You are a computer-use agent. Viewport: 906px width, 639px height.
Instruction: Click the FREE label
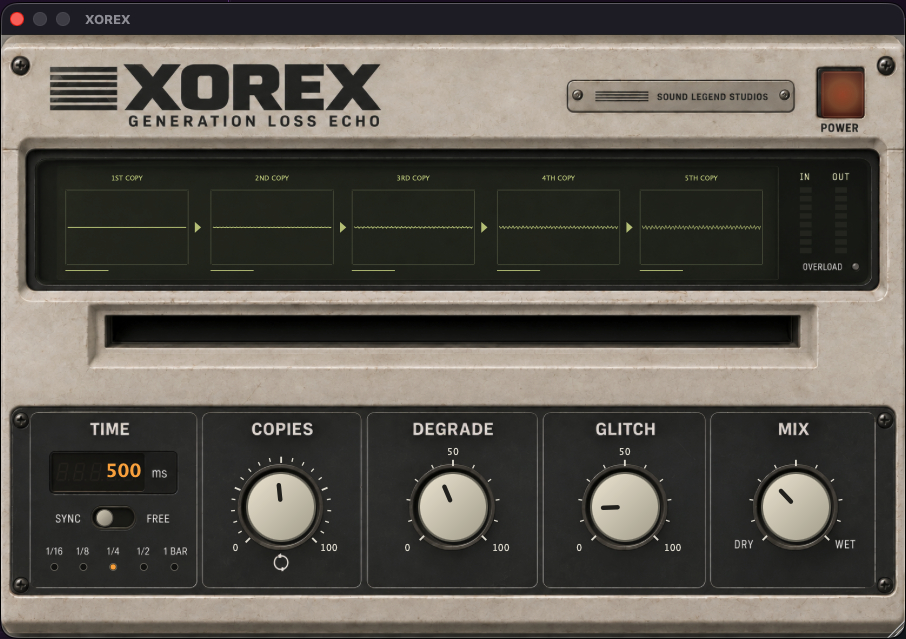coord(158,519)
